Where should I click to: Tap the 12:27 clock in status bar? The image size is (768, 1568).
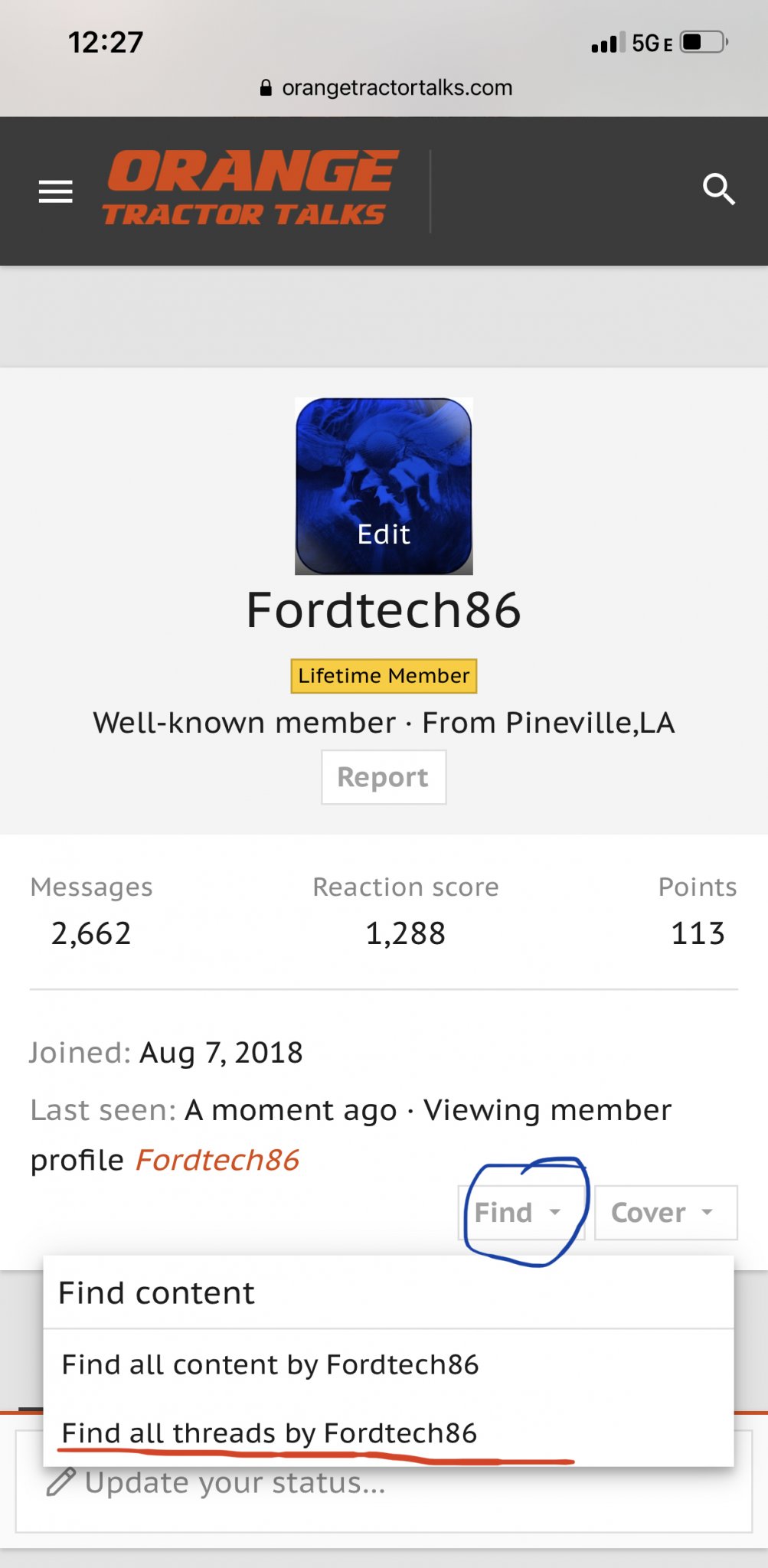(106, 43)
